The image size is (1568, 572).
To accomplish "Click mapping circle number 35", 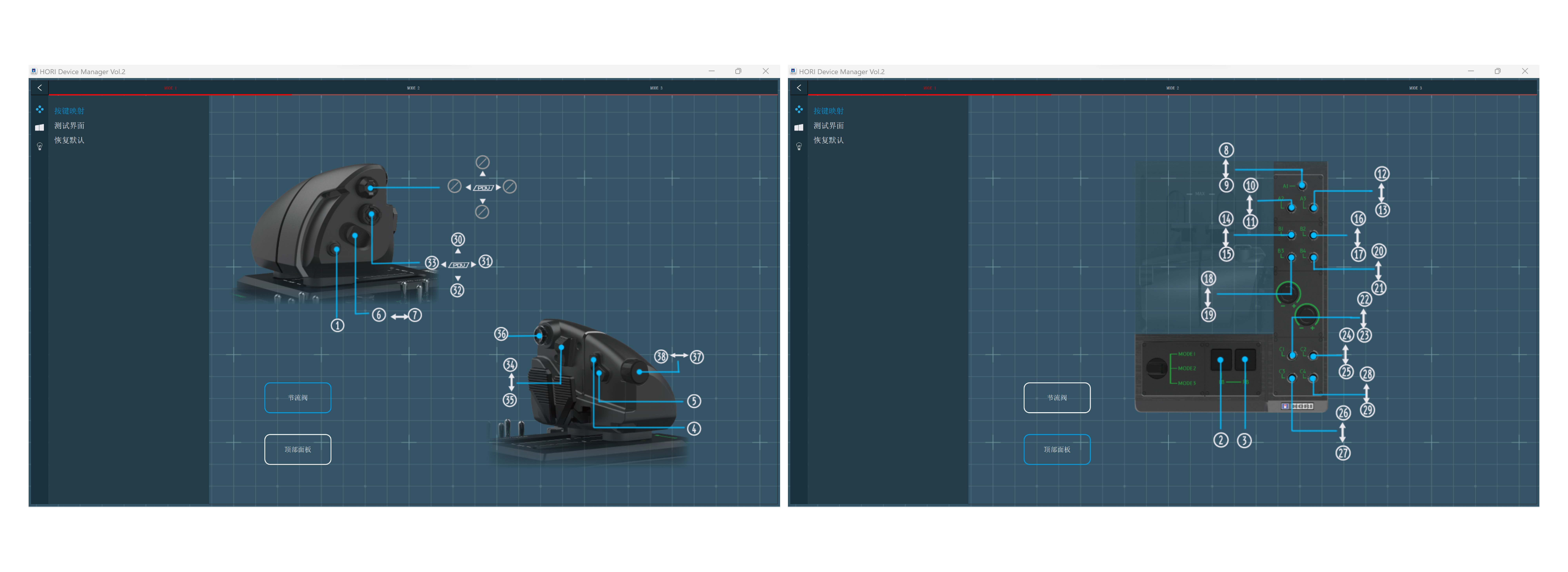I will pyautogui.click(x=509, y=400).
